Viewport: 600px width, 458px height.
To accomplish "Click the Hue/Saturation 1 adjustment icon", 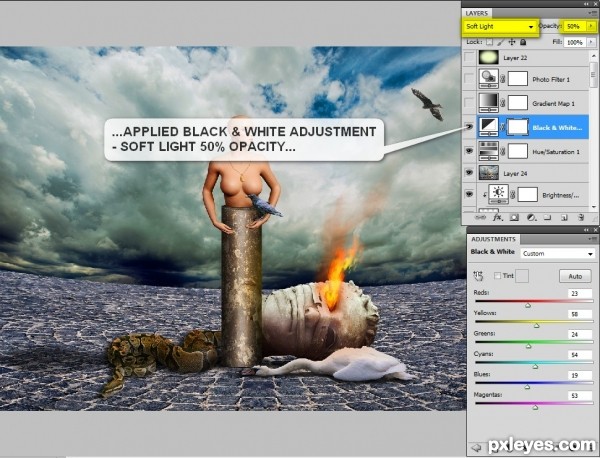I will coord(489,151).
